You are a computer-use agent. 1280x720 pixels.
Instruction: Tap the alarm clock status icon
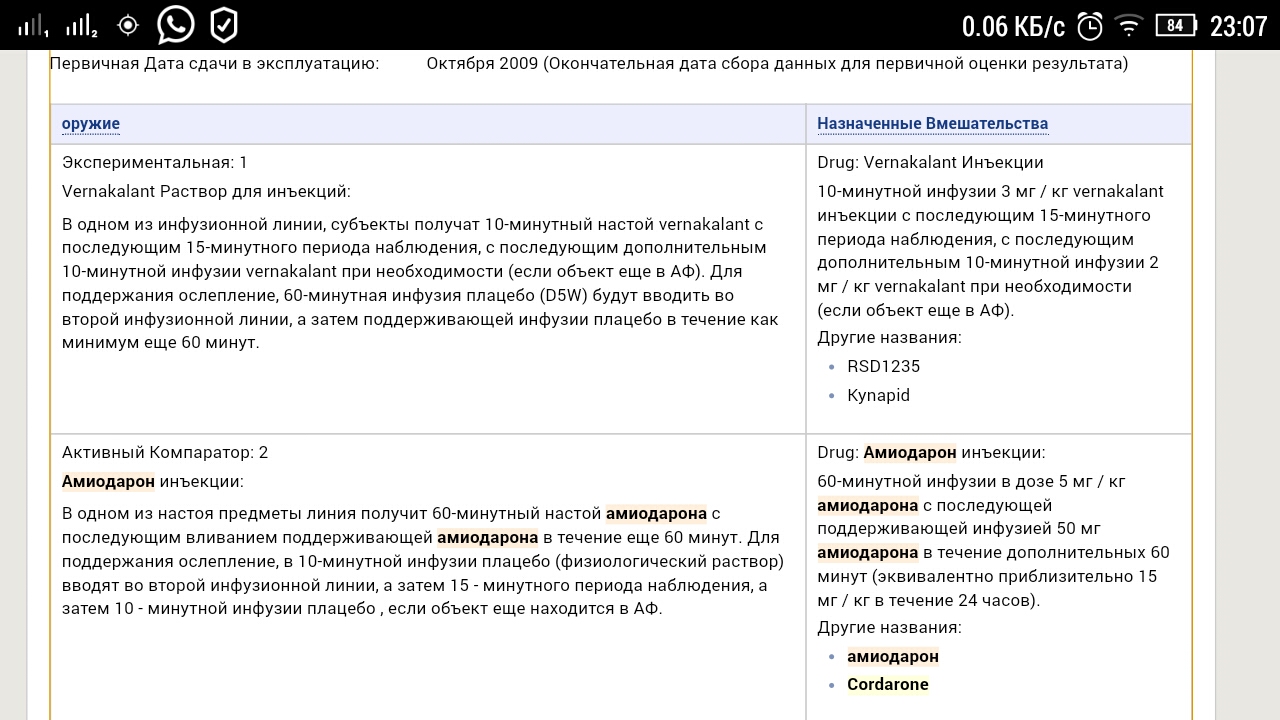point(1090,26)
